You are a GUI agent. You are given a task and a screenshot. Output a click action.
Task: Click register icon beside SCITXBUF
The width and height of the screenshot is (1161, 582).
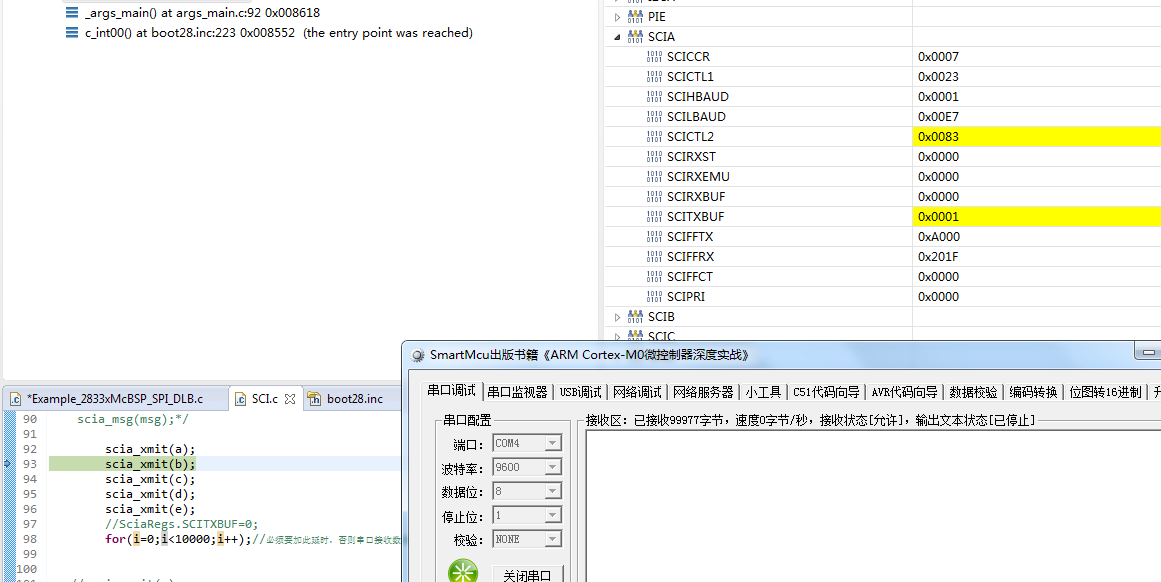tap(655, 216)
